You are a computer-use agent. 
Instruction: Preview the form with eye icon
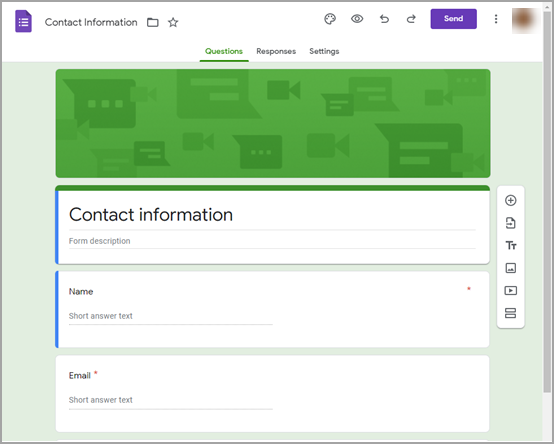[357, 19]
